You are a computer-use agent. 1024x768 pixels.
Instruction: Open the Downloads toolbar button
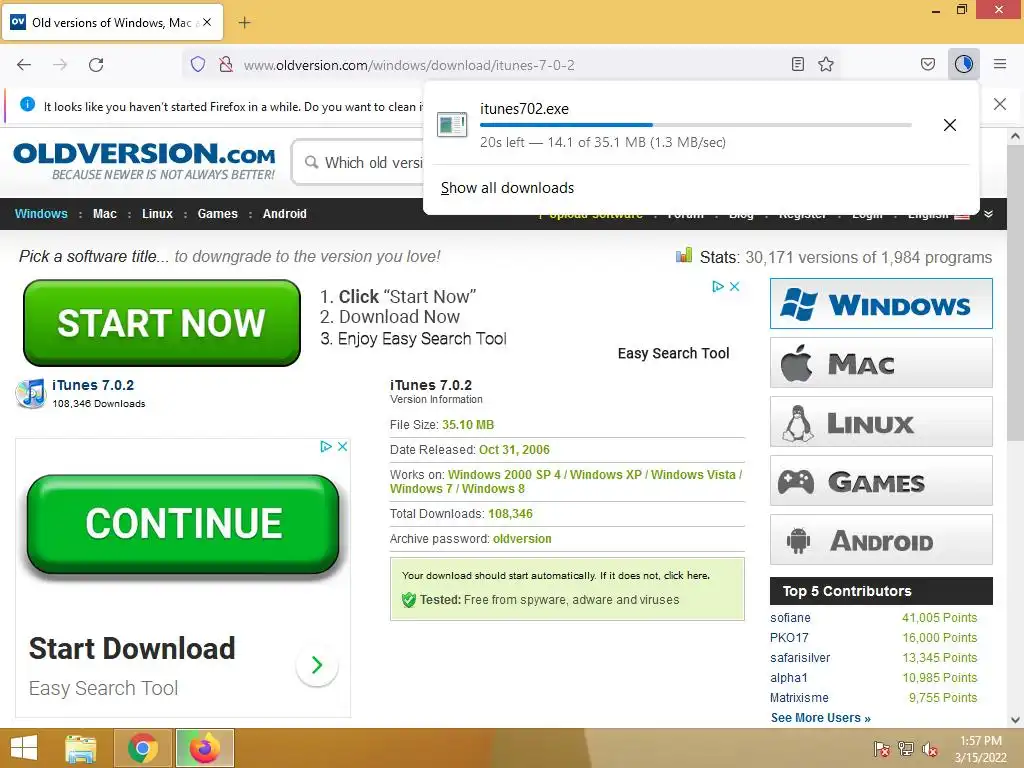[x=964, y=64]
